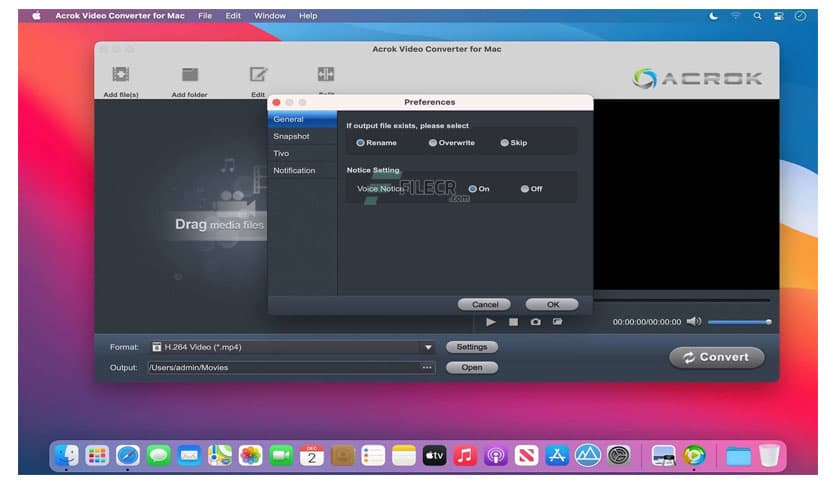Viewport: 836px width, 484px height.
Task: Stop the video preview playback
Action: click(513, 322)
